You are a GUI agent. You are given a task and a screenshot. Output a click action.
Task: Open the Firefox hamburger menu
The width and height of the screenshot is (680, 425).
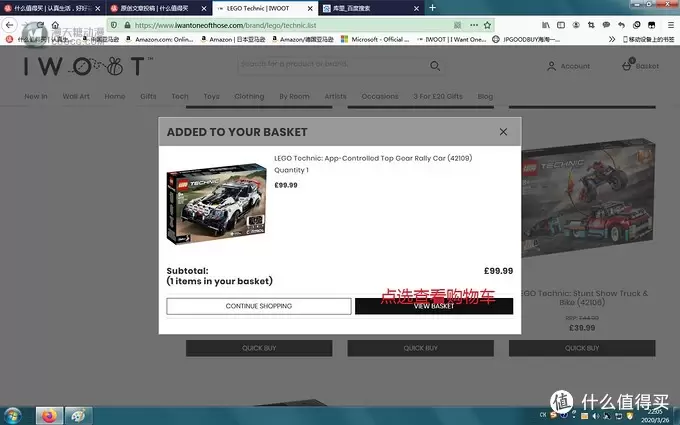click(670, 25)
